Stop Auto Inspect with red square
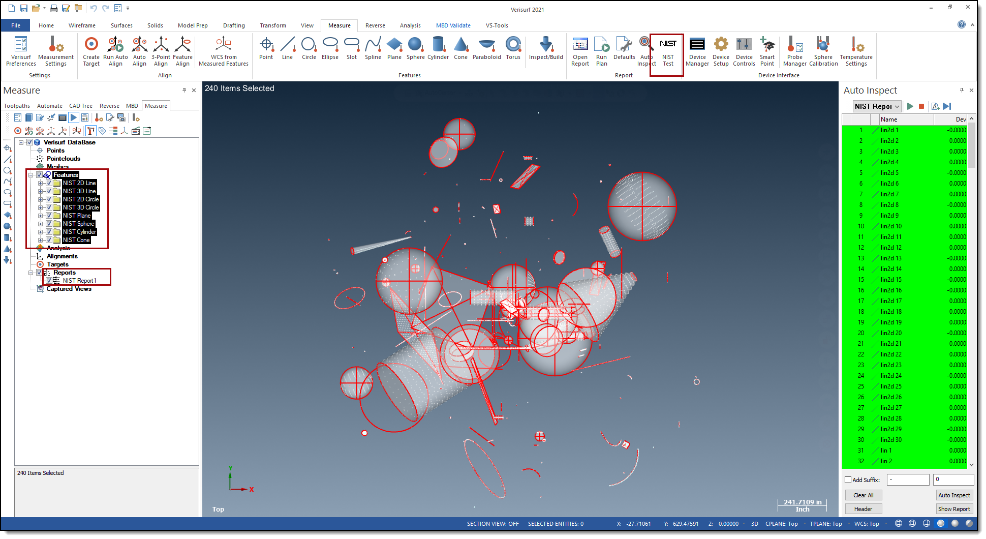Image resolution: width=986 pixels, height=539 pixels. point(921,106)
